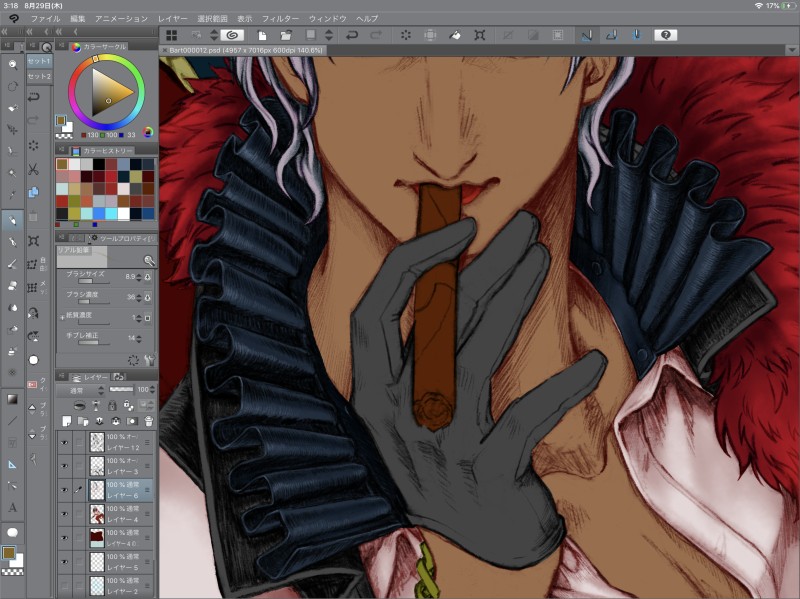Click the tool property magnifier icon

(149, 261)
